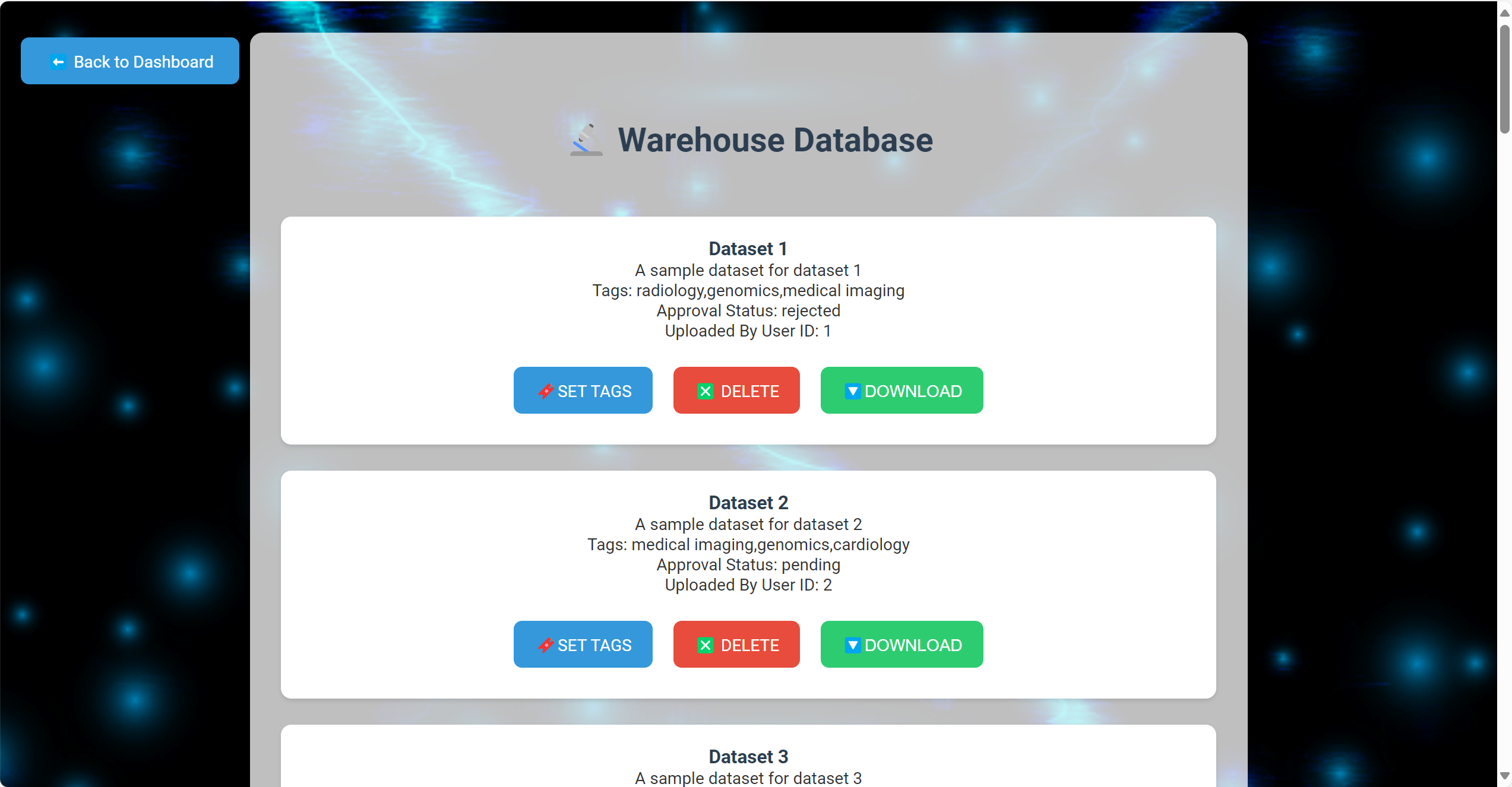Click the microscope icon beside Warehouse Database

click(x=586, y=140)
